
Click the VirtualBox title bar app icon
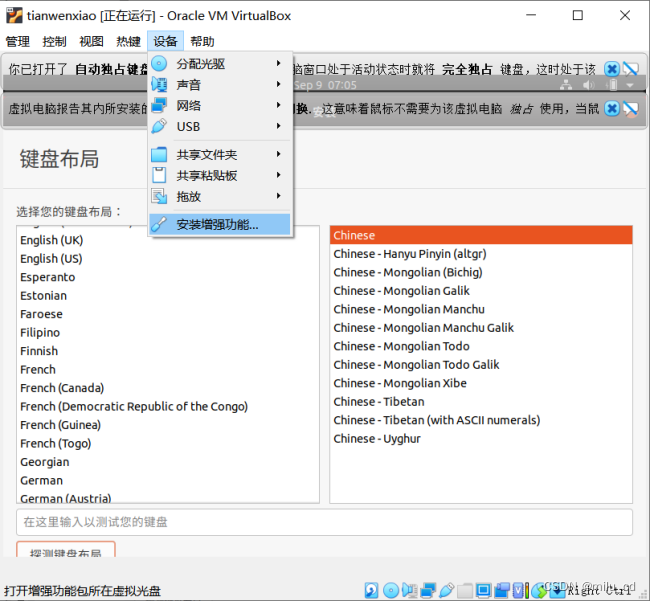[x=14, y=16]
